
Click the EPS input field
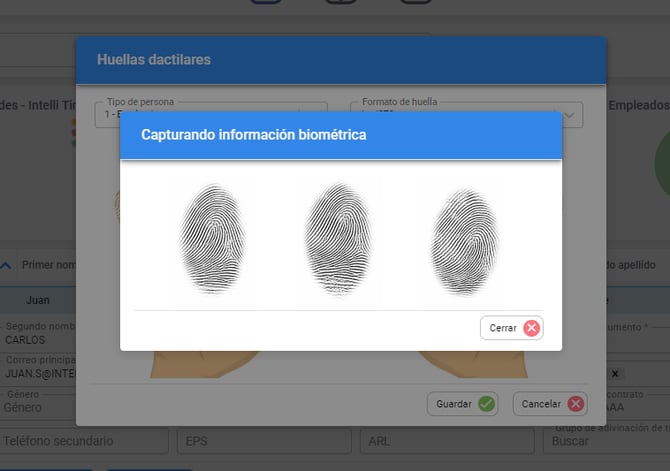(x=260, y=440)
